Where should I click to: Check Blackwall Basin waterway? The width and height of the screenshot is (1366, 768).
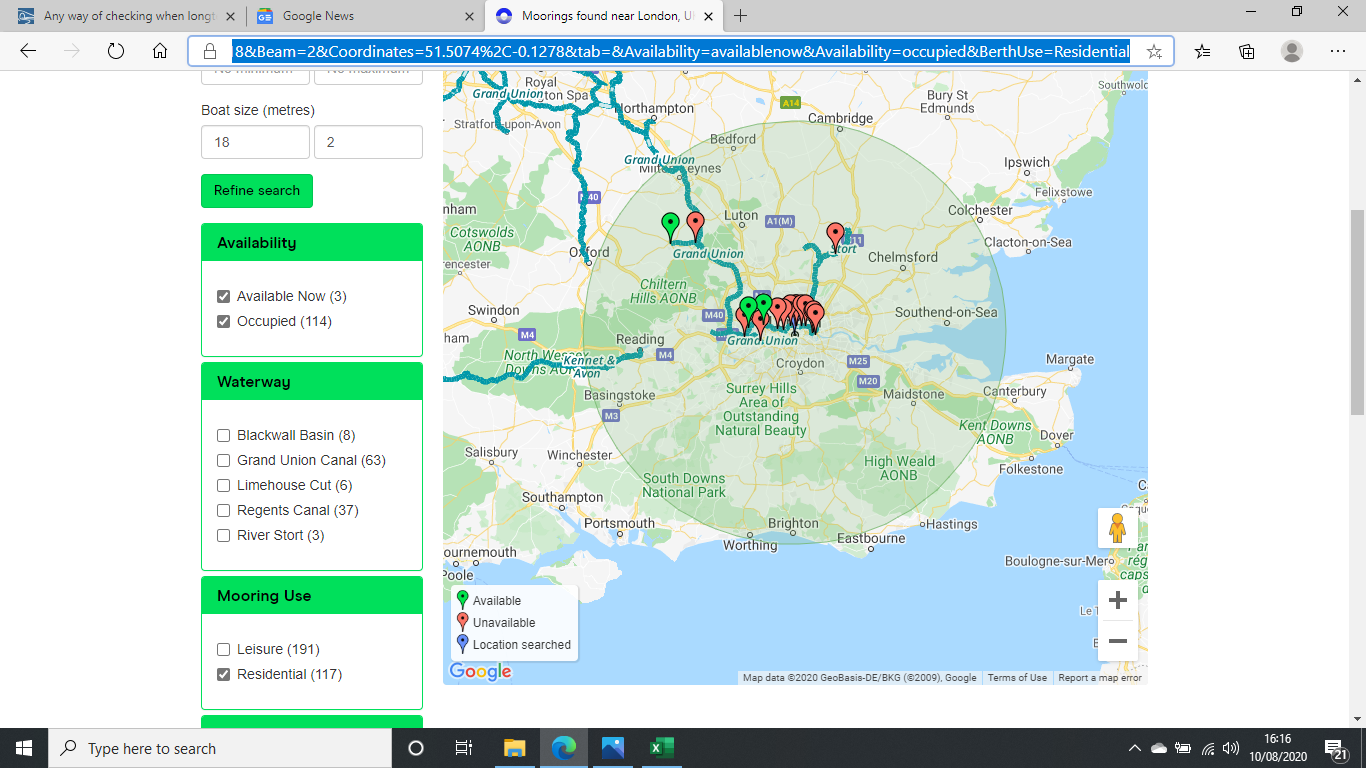(224, 436)
